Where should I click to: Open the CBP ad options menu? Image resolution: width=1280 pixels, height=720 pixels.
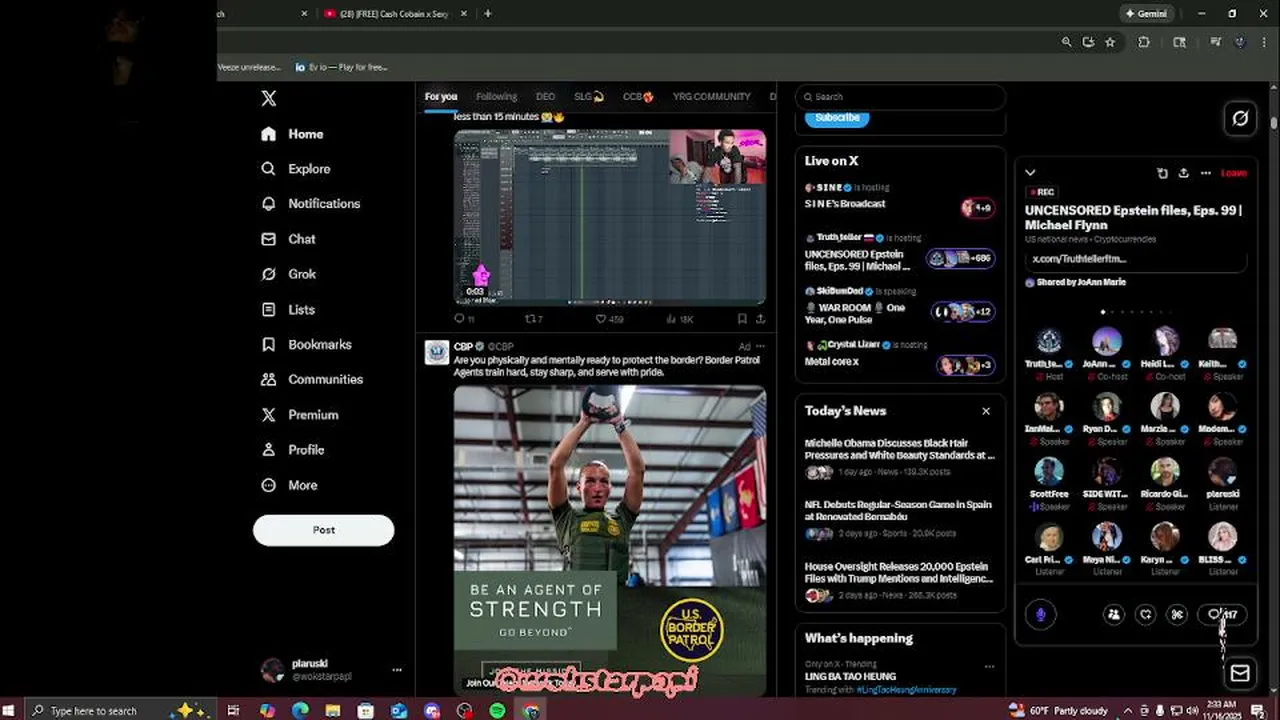coord(761,347)
